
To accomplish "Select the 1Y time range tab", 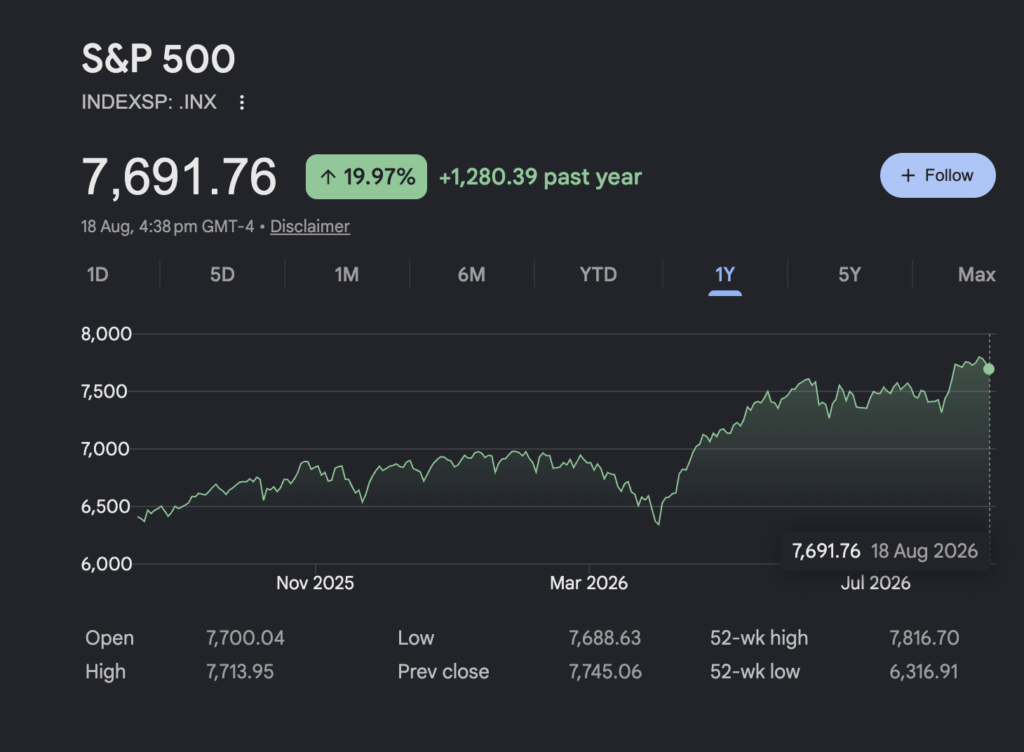I will (725, 275).
